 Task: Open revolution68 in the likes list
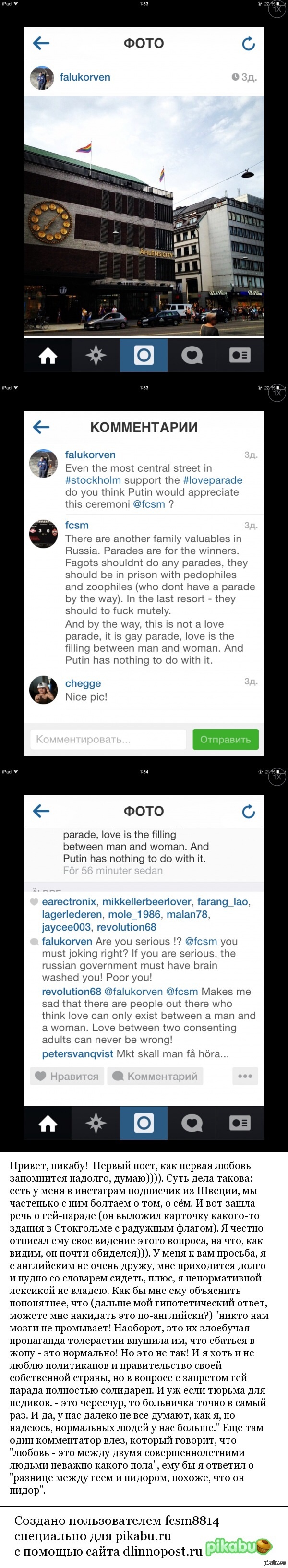tap(126, 927)
